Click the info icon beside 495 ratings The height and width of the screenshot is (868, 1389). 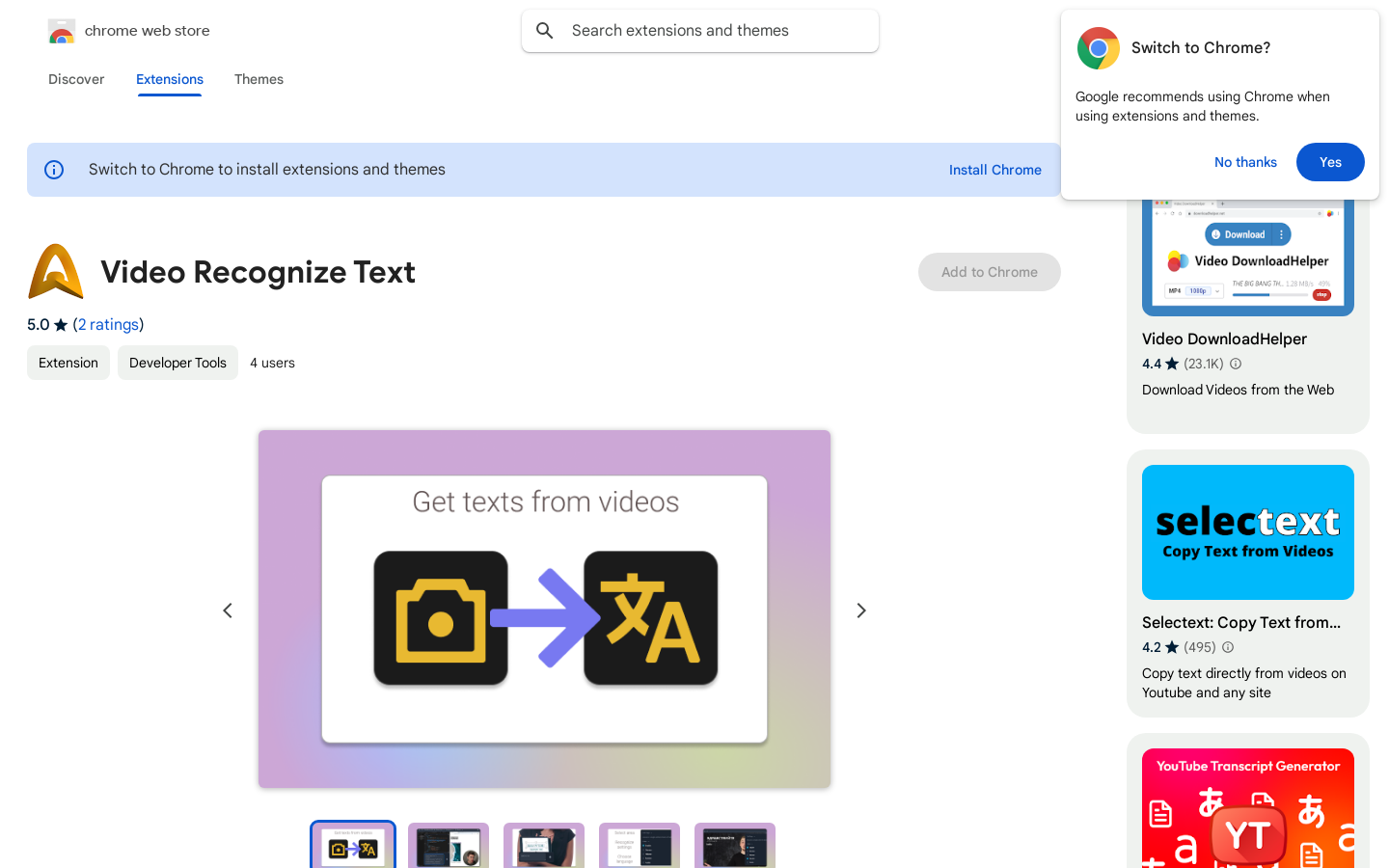[x=1228, y=647]
